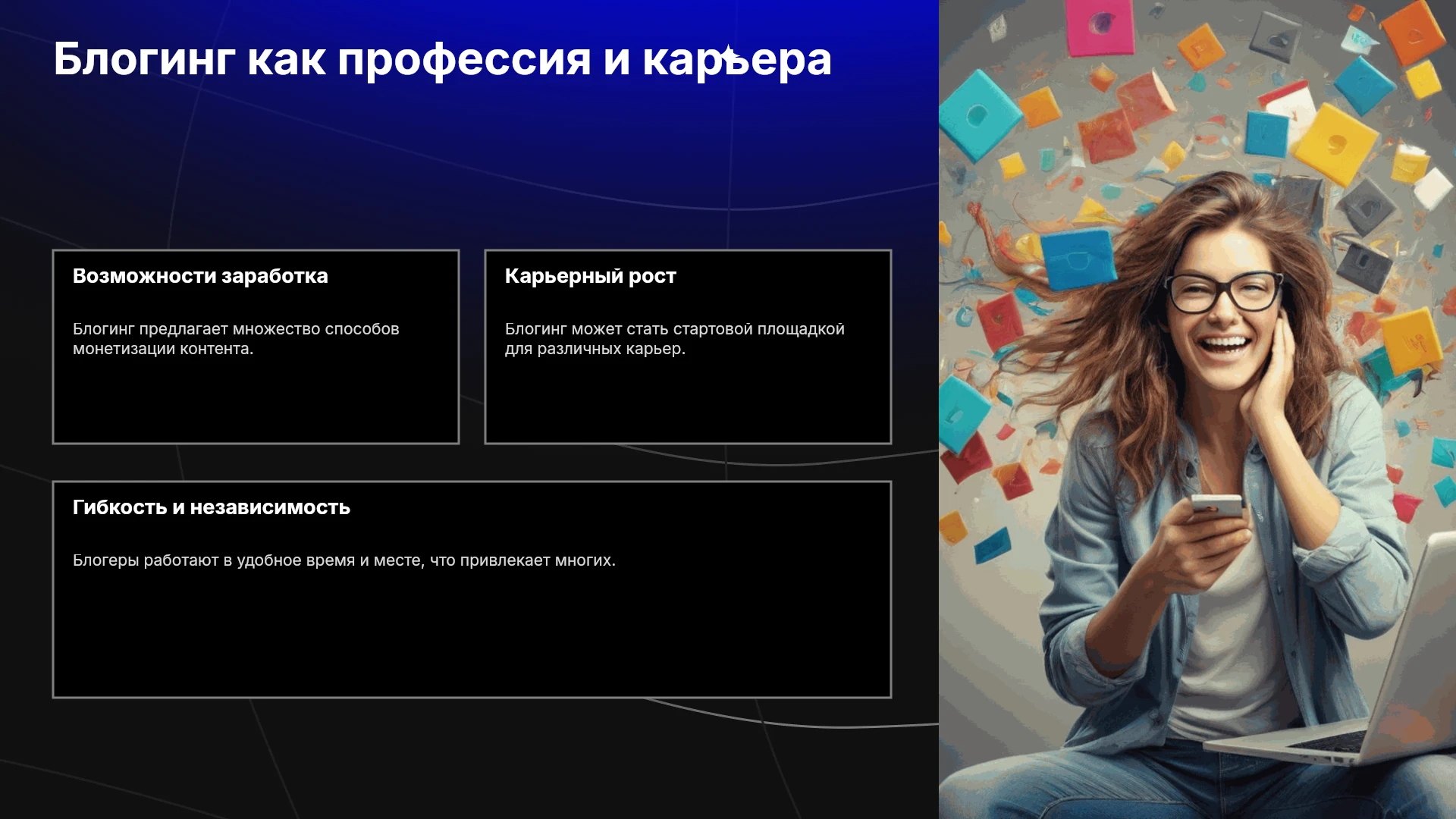Click the blank lower part of the flexibility card
The width and height of the screenshot is (1456, 819).
coord(472,635)
